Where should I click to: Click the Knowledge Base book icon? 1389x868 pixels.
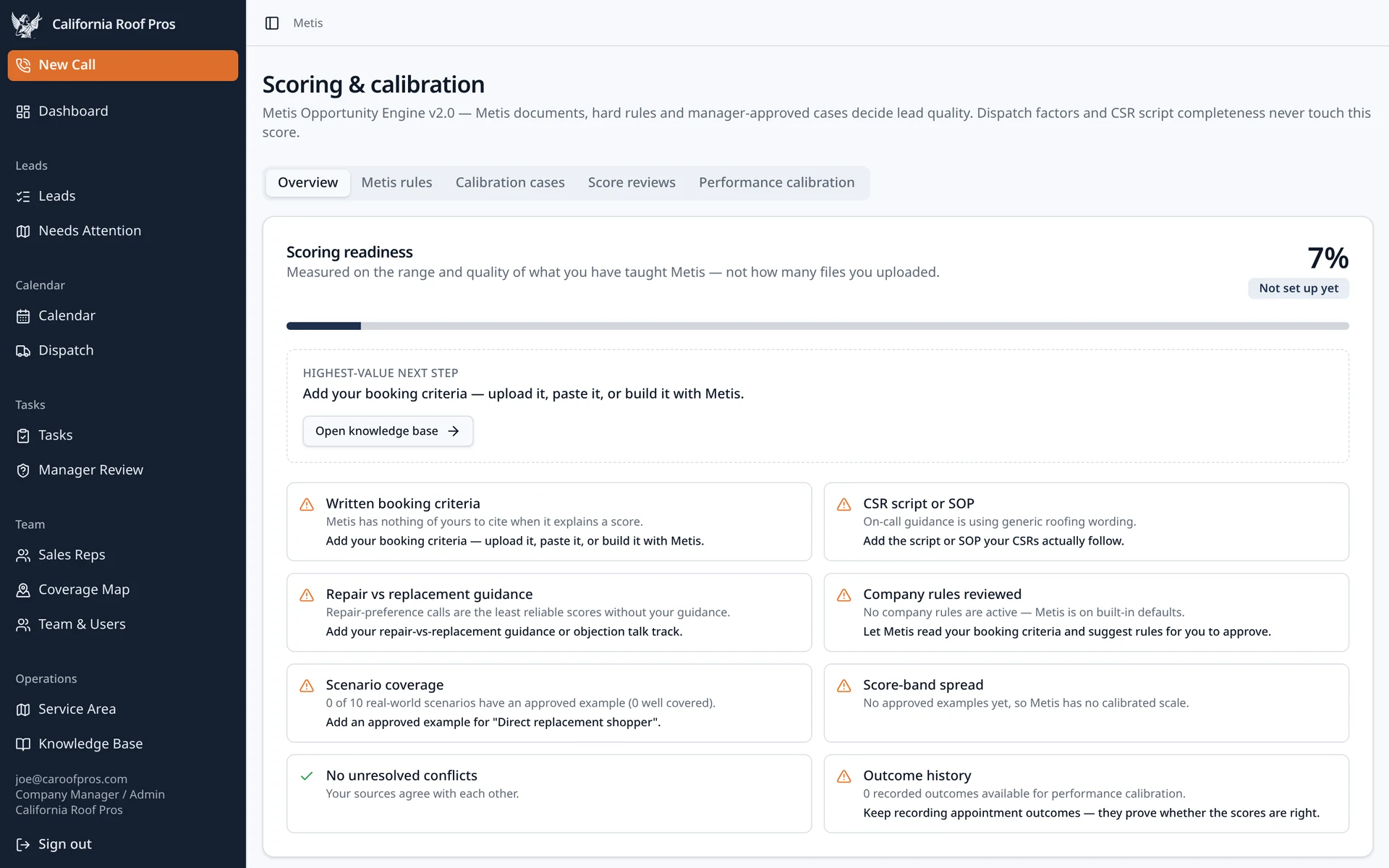pos(23,744)
